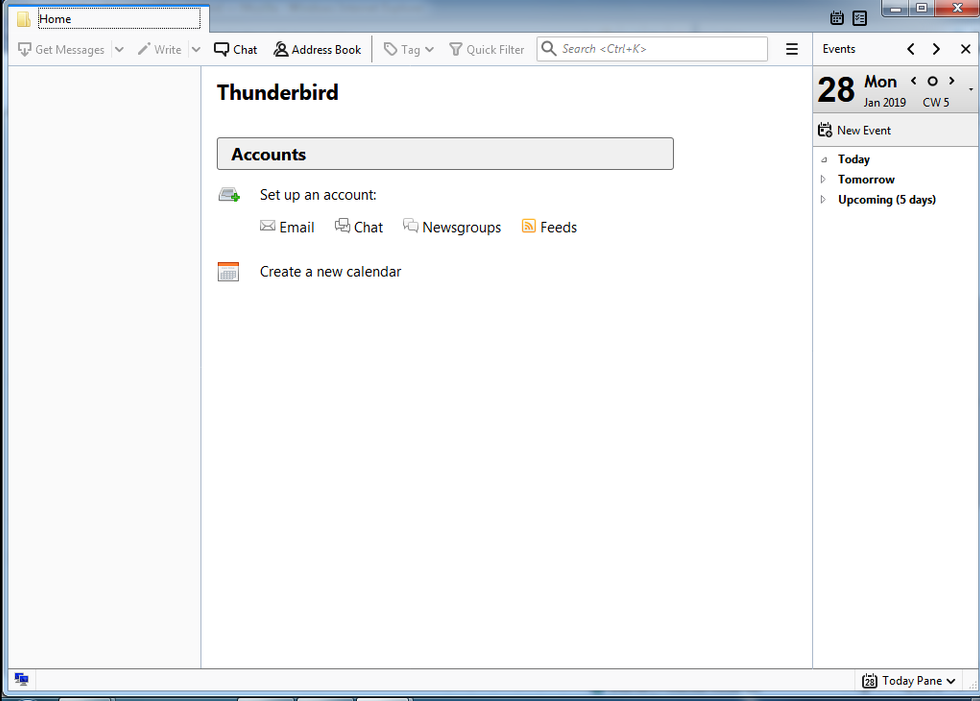Set up a Chat account
Viewport: 980px width, 701px height.
coord(359,226)
